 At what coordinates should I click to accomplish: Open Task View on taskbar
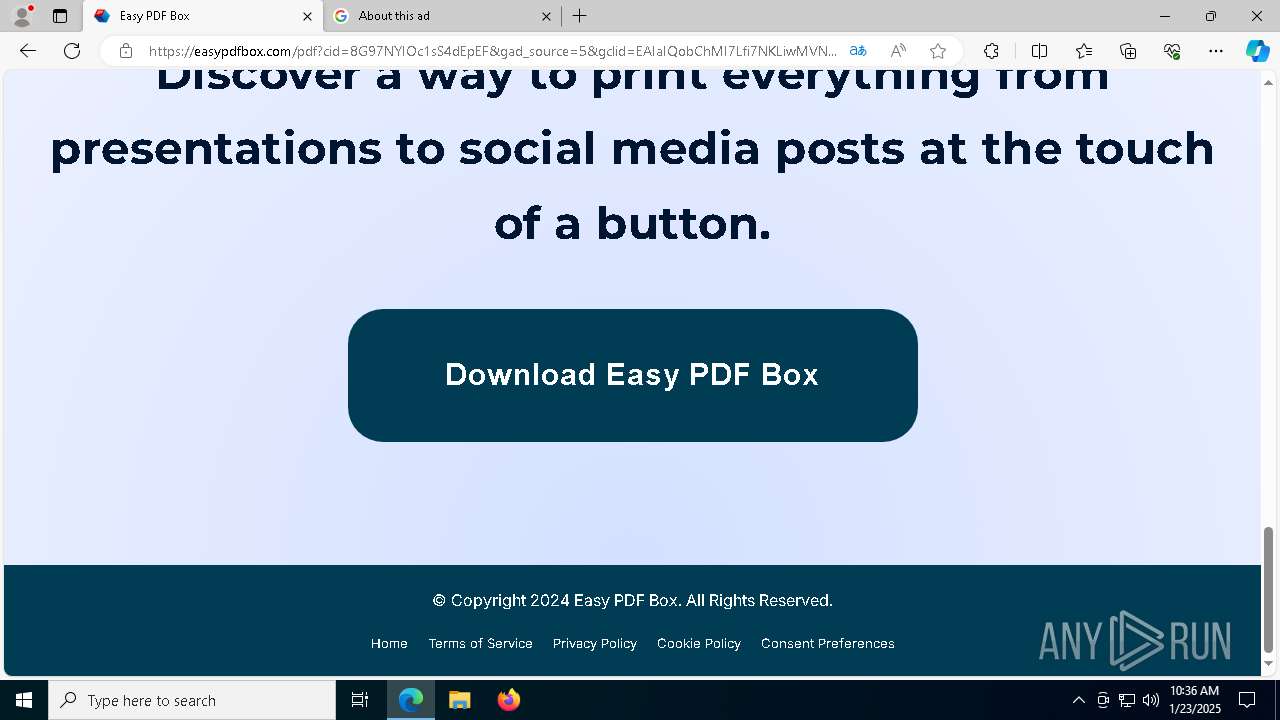tap(360, 700)
